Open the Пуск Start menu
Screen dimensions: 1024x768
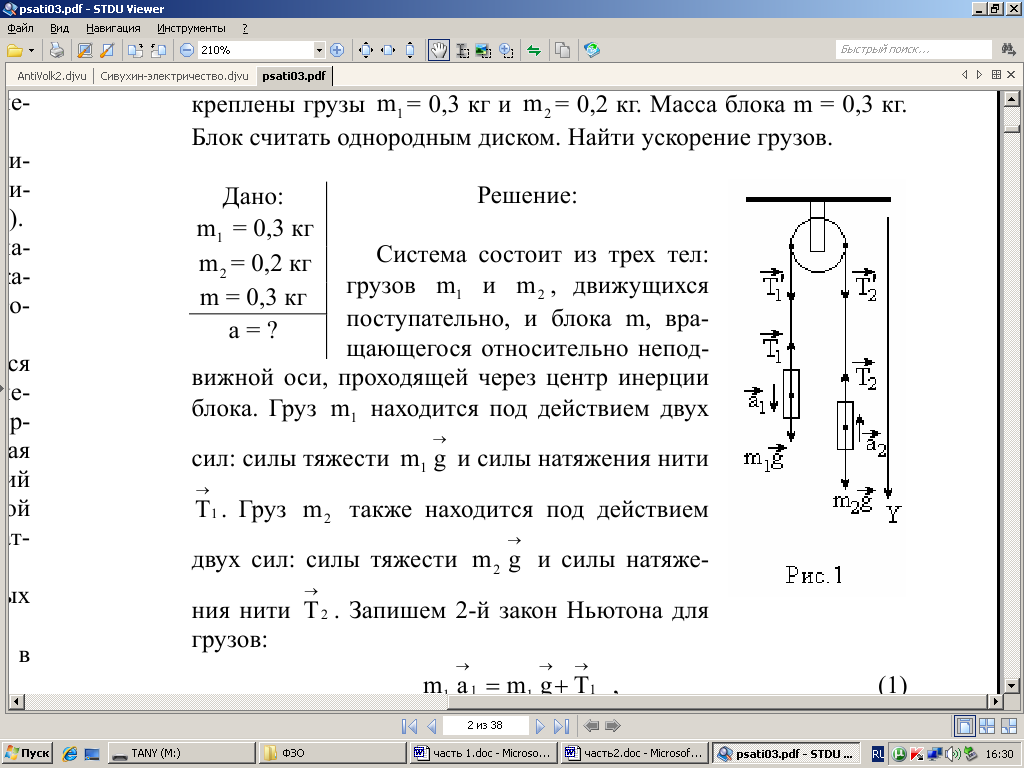(x=27, y=753)
